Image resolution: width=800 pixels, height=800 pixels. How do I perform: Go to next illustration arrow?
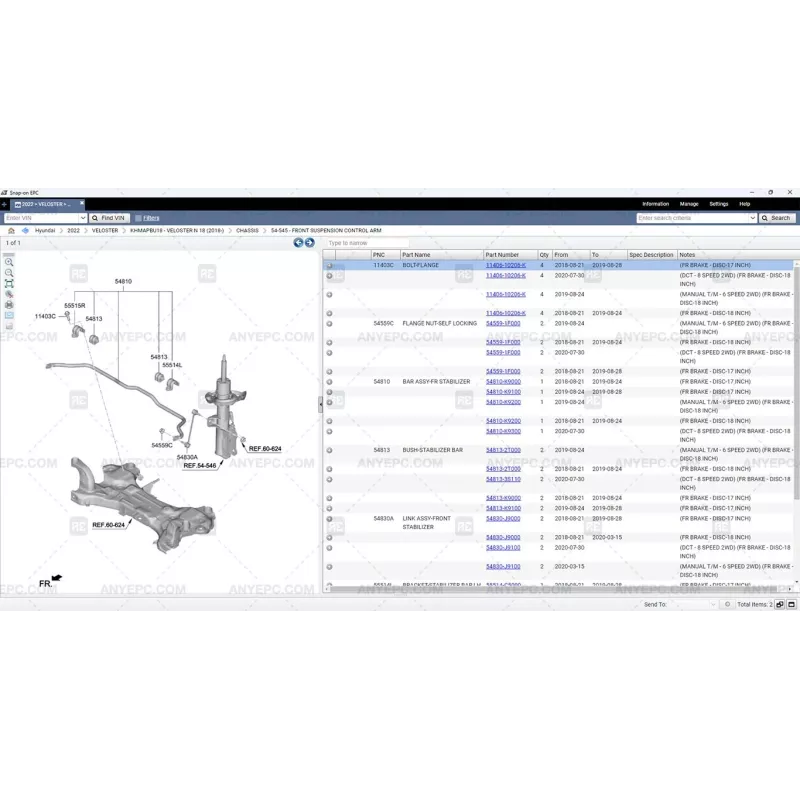(309, 243)
